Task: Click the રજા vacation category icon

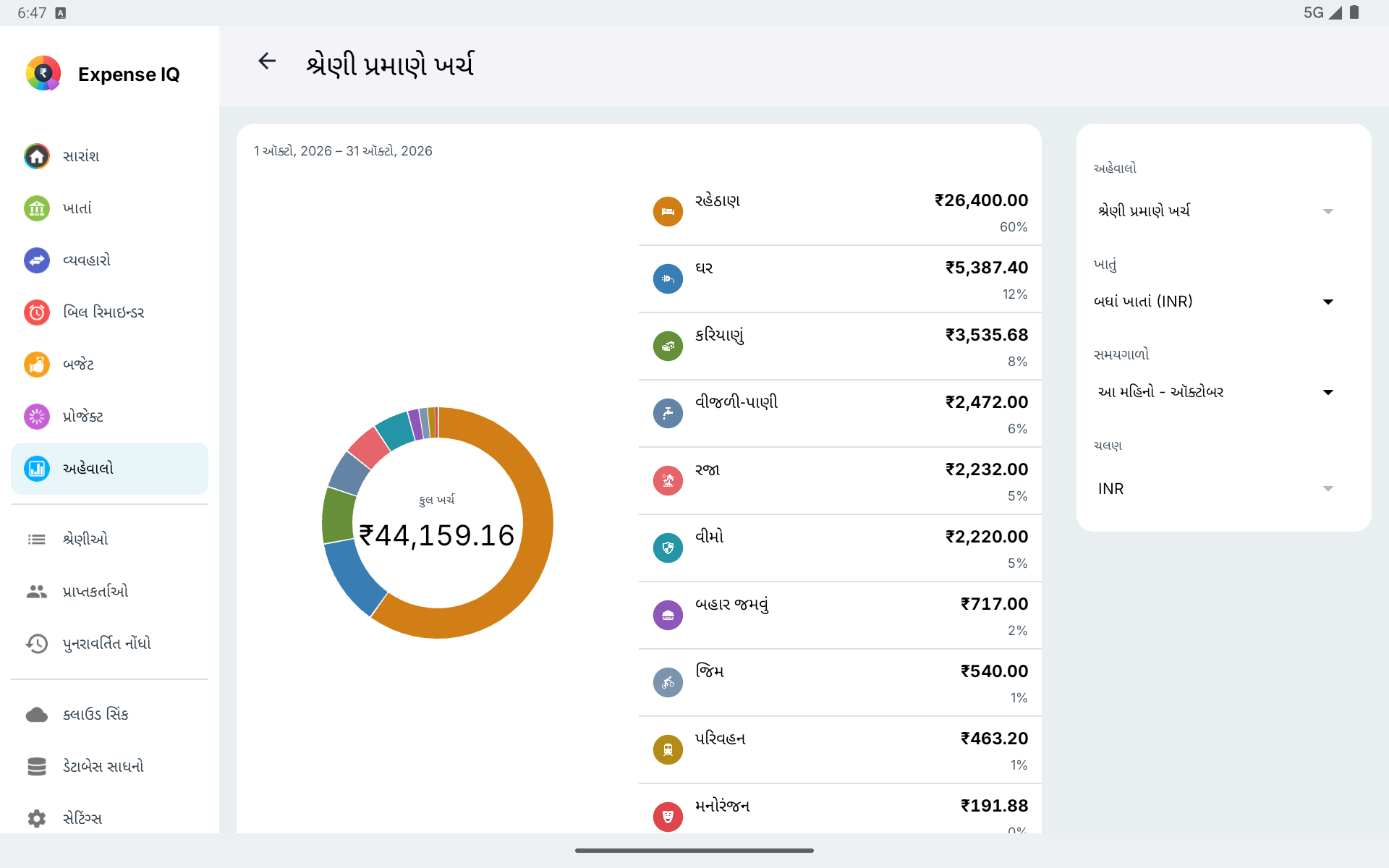Action: point(668,481)
